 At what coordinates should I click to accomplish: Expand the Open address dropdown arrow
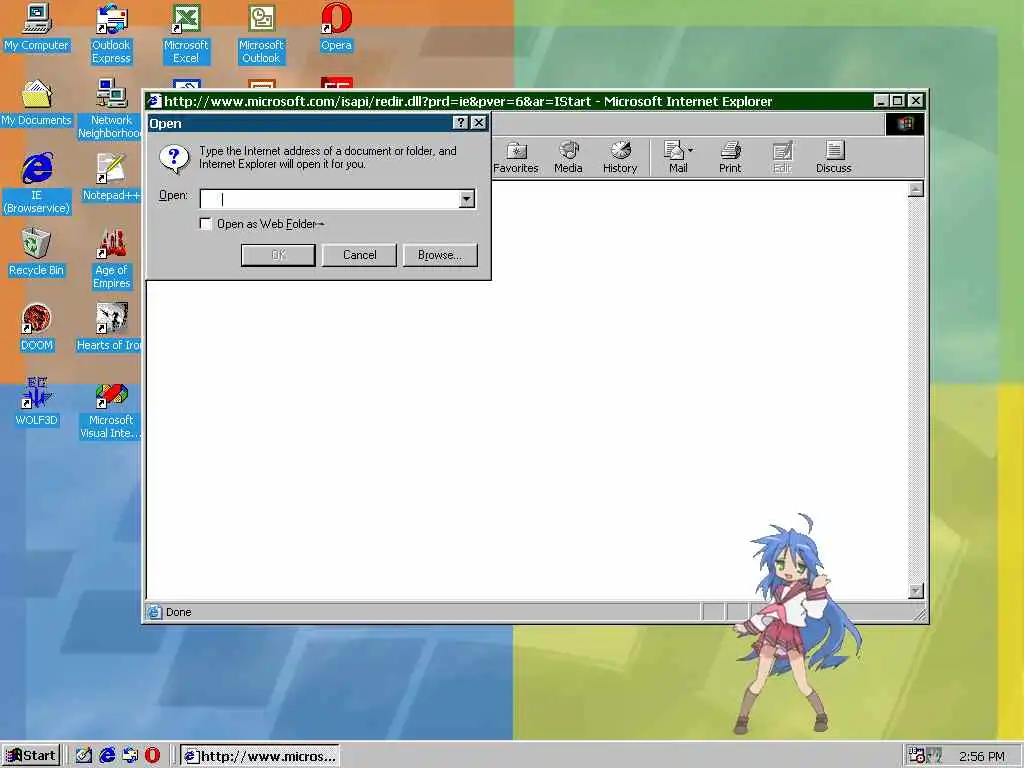coord(467,199)
